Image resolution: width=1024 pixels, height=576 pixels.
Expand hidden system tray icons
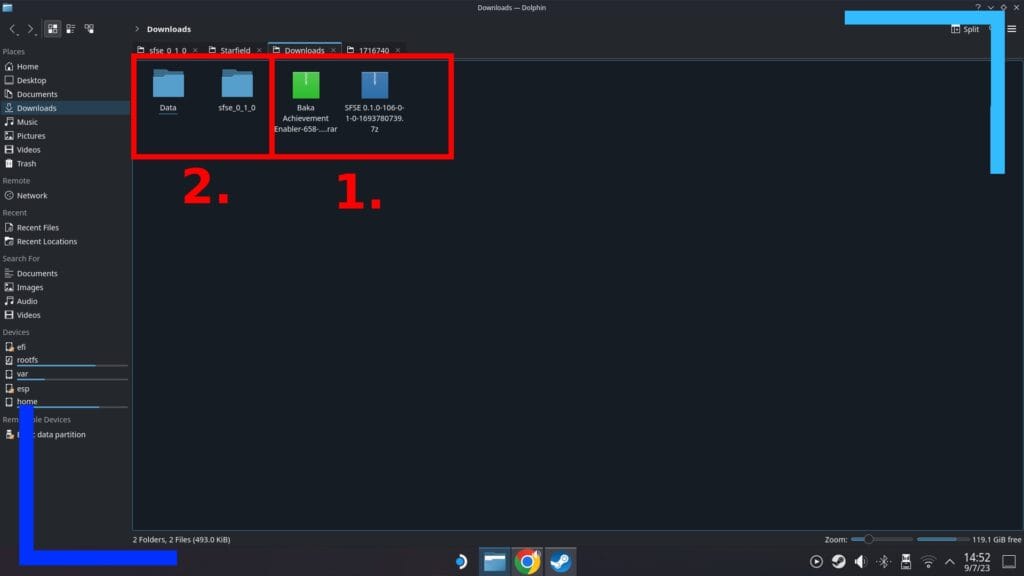pos(950,561)
